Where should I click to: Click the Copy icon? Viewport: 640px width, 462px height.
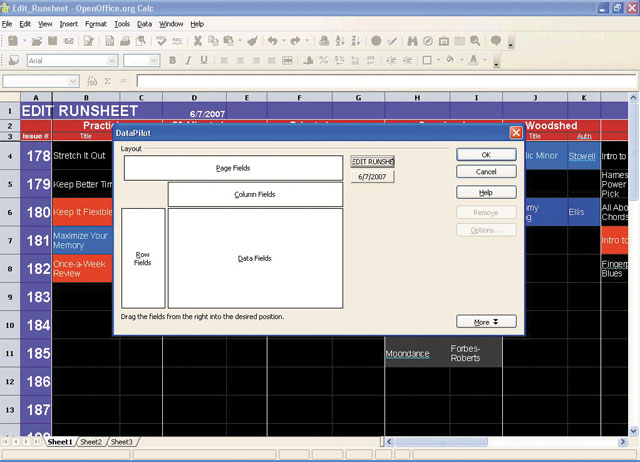(x=213, y=41)
